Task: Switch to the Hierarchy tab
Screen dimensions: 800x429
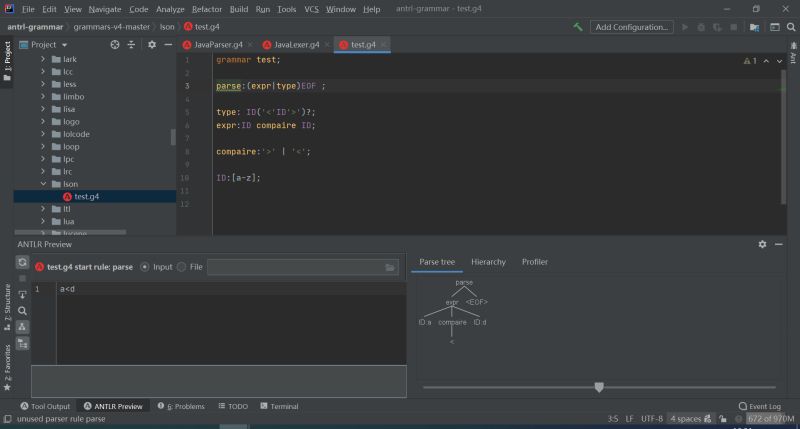Action: 488,262
